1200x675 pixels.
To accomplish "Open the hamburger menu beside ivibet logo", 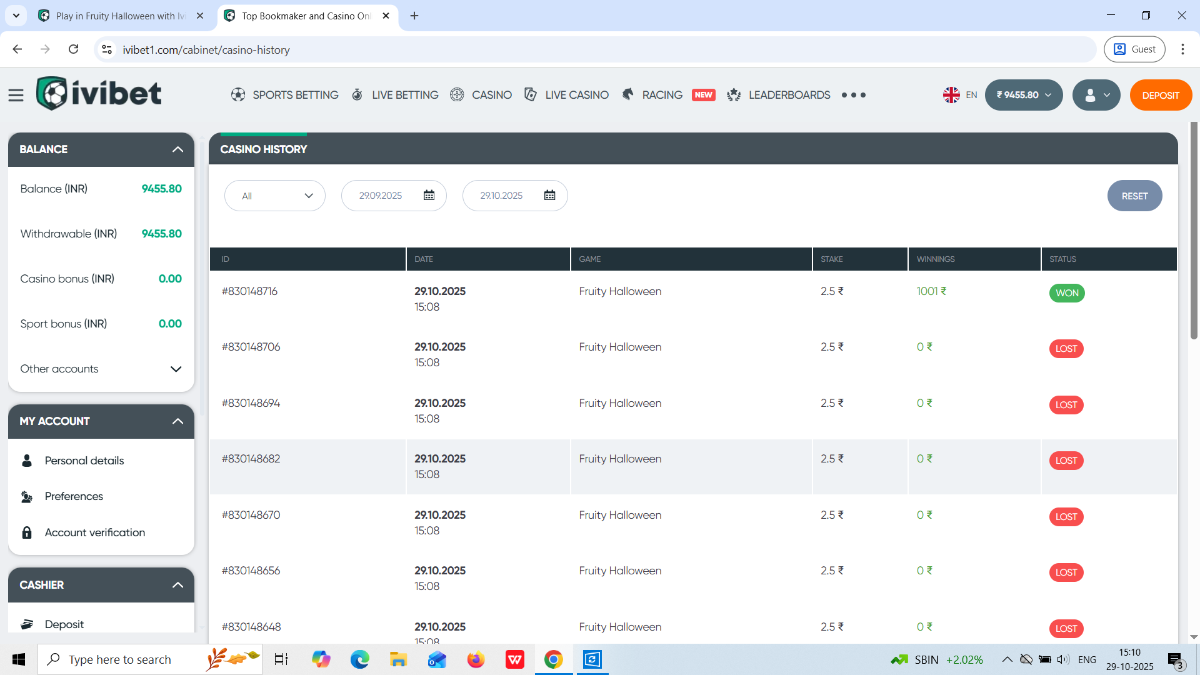I will click(15, 95).
